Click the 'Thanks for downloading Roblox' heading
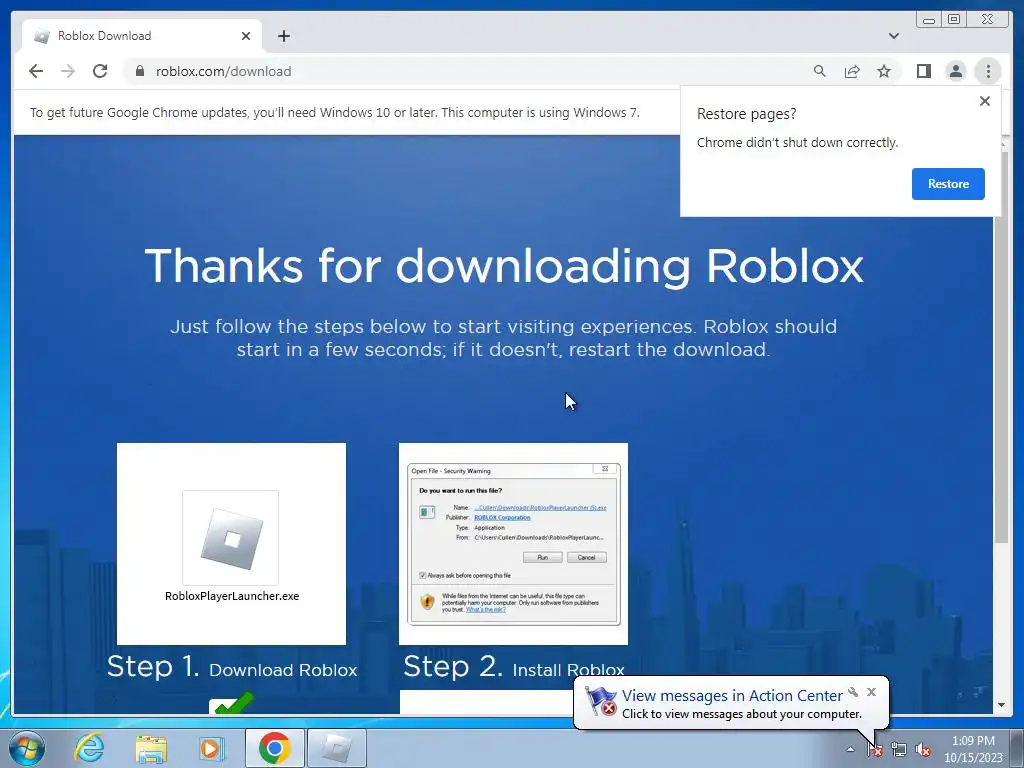This screenshot has width=1024, height=768. pos(504,266)
